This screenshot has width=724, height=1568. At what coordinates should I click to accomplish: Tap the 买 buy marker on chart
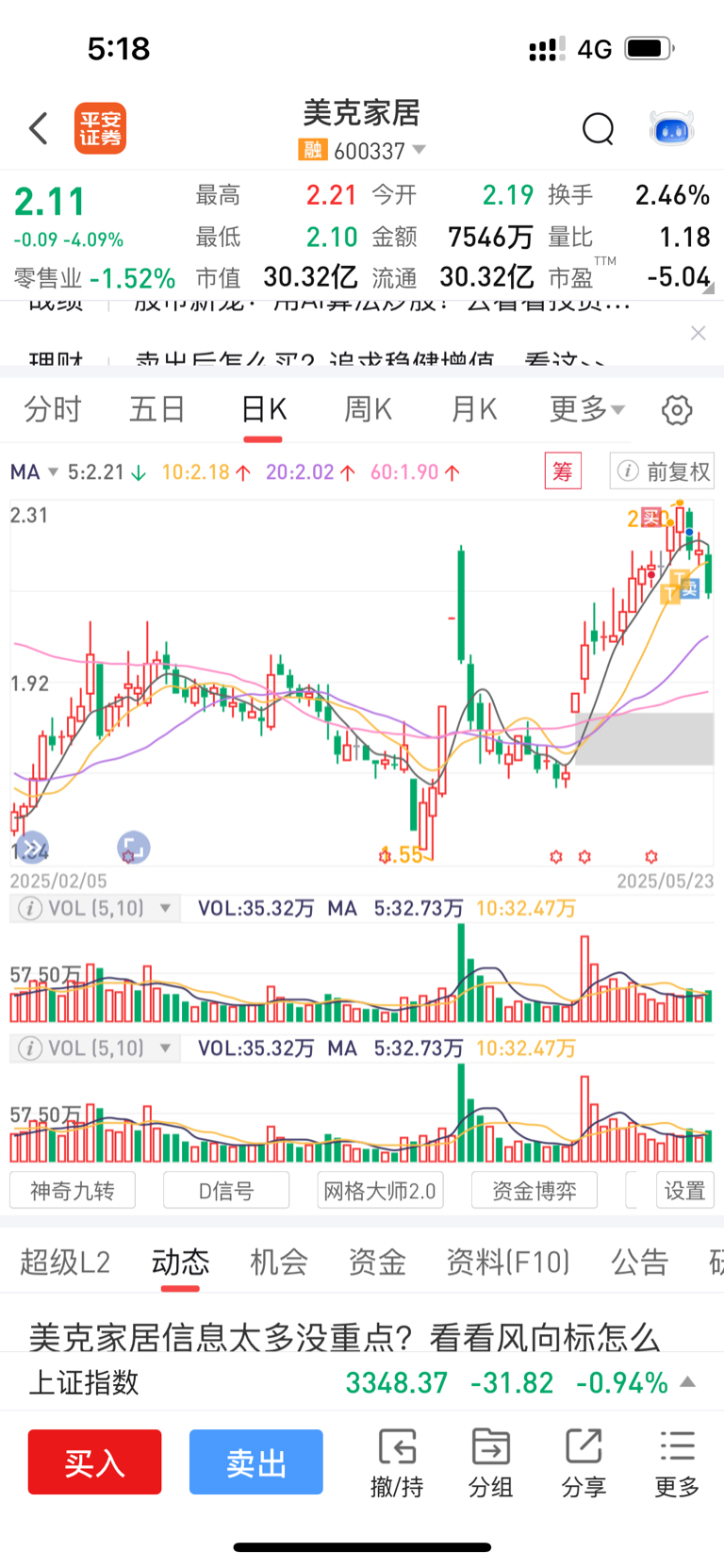click(650, 517)
